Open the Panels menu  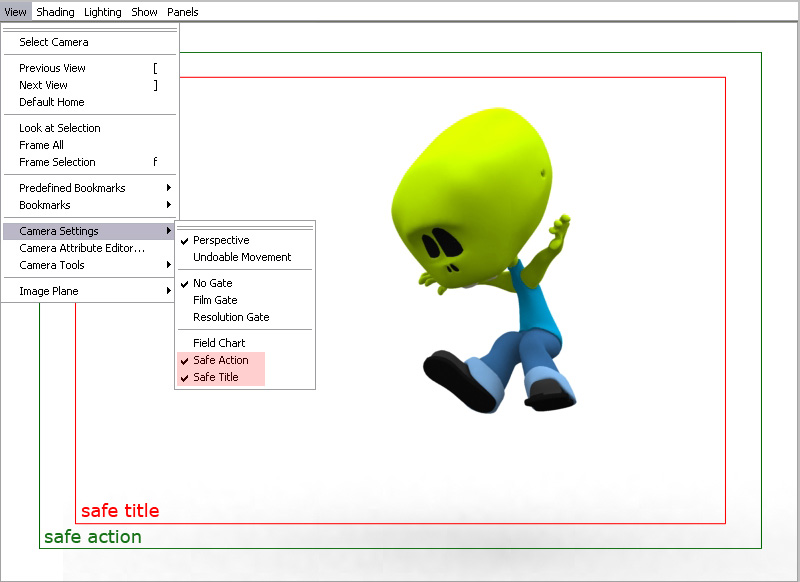pyautogui.click(x=182, y=12)
